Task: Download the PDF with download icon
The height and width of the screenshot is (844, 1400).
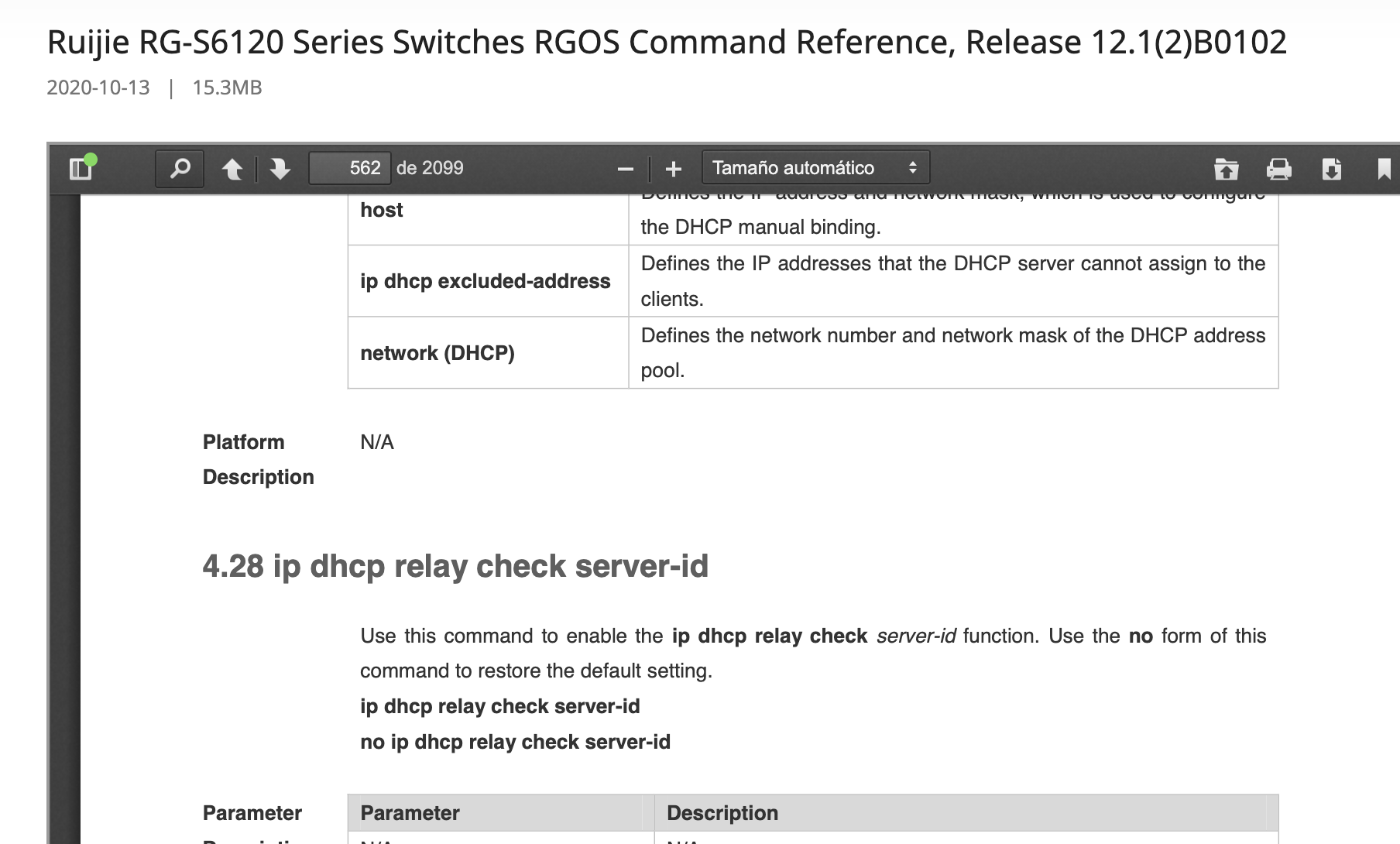Action: pyautogui.click(x=1331, y=169)
